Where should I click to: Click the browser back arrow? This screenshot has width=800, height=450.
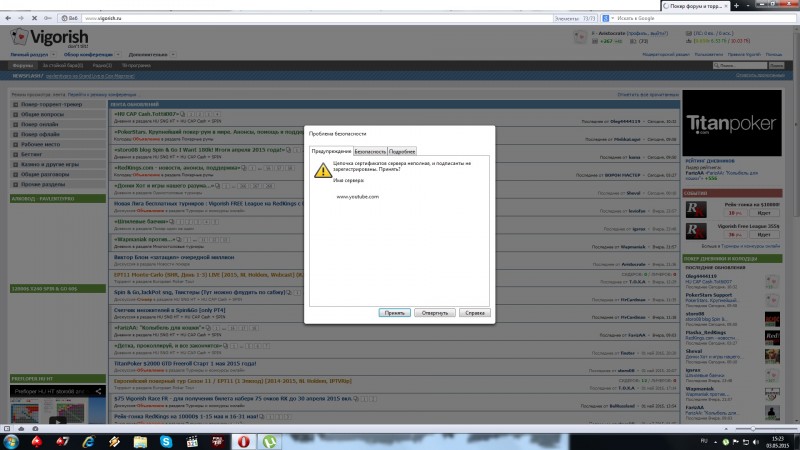(8, 18)
